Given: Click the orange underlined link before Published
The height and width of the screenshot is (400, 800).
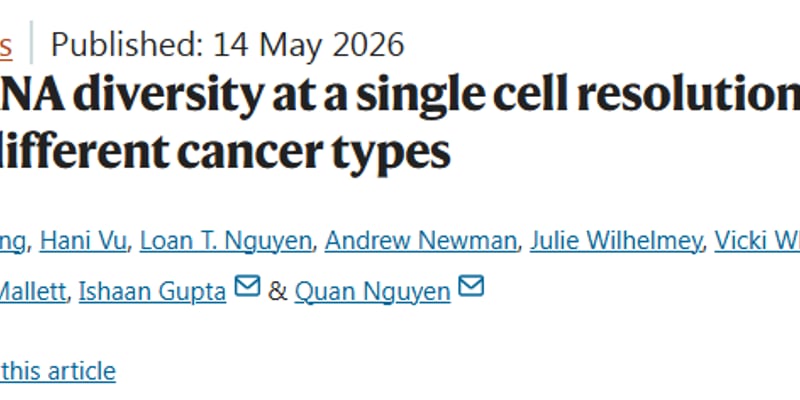Looking at the screenshot, I should click(x=6, y=45).
